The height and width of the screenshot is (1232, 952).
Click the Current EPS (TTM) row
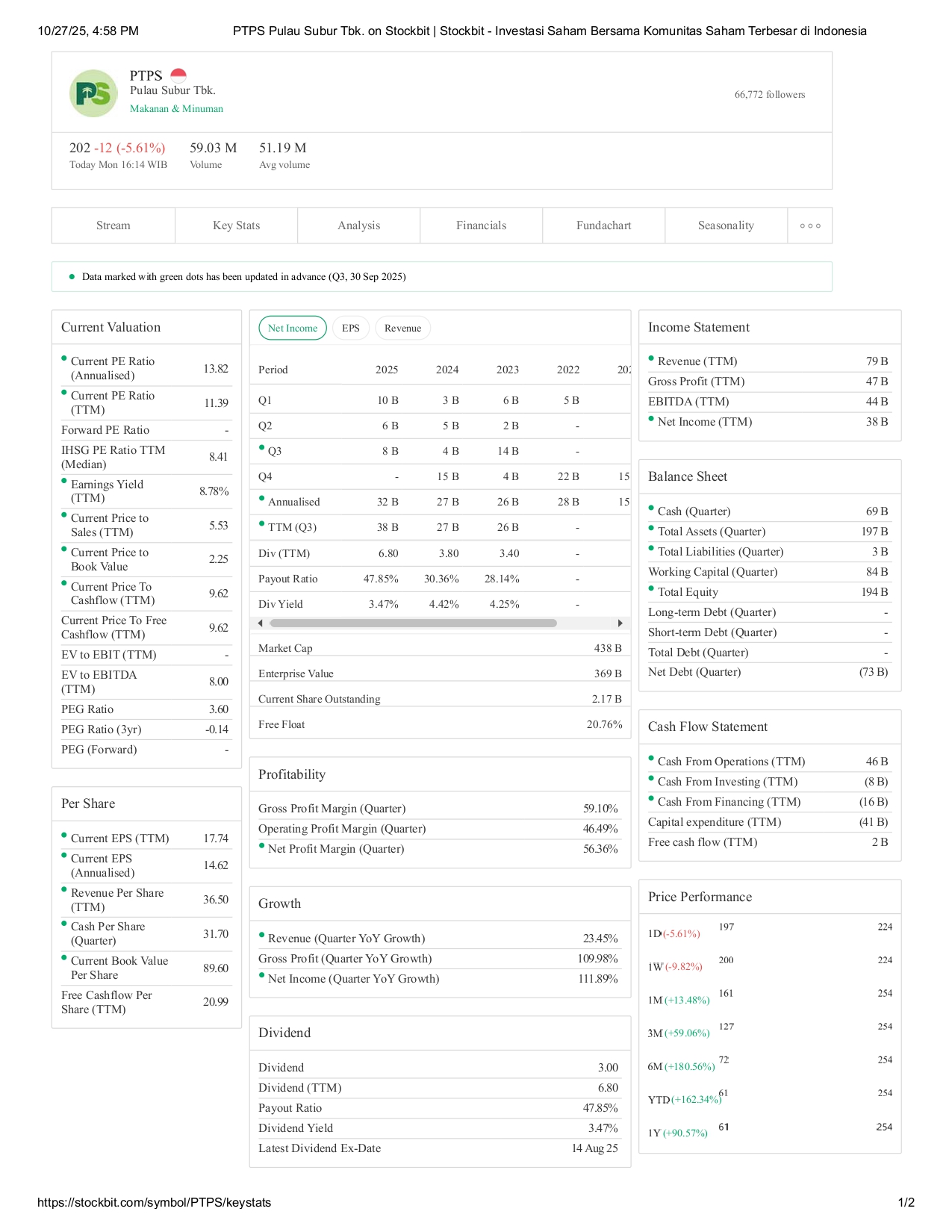(146, 839)
